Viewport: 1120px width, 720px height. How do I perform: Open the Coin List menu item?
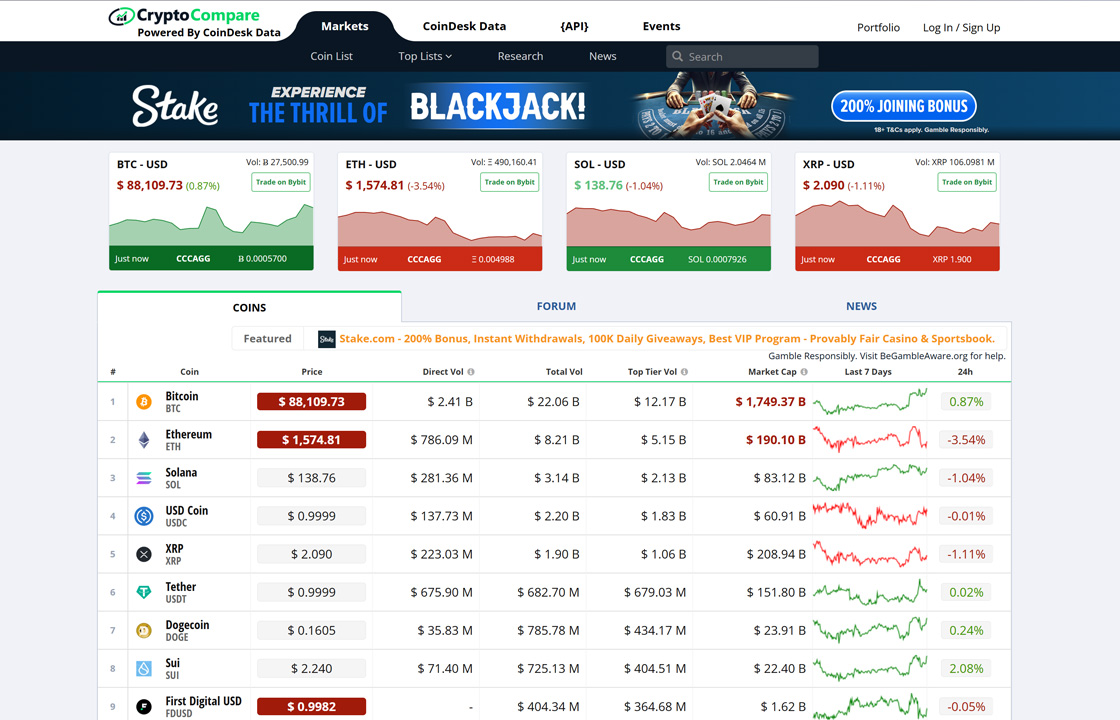[x=331, y=56]
